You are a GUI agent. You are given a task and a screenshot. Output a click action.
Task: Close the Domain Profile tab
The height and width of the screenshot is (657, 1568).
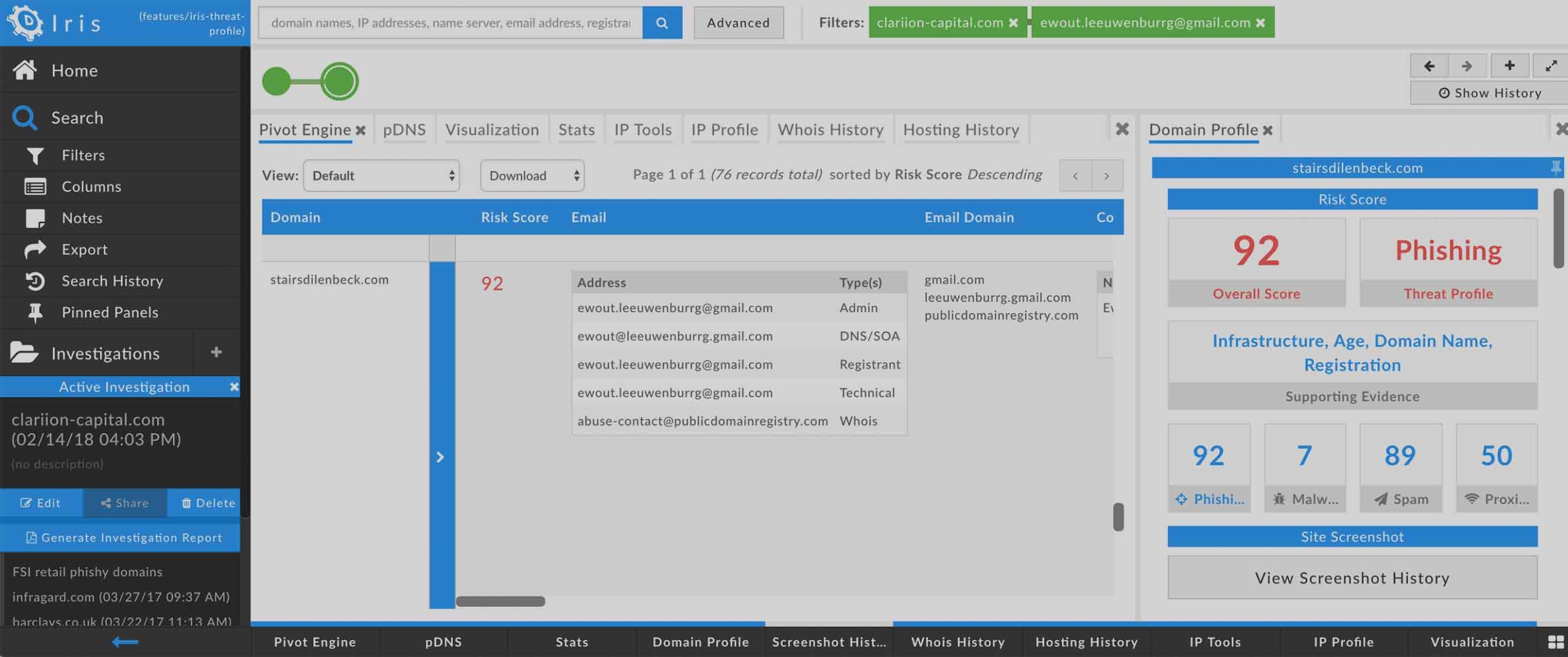(x=1267, y=130)
